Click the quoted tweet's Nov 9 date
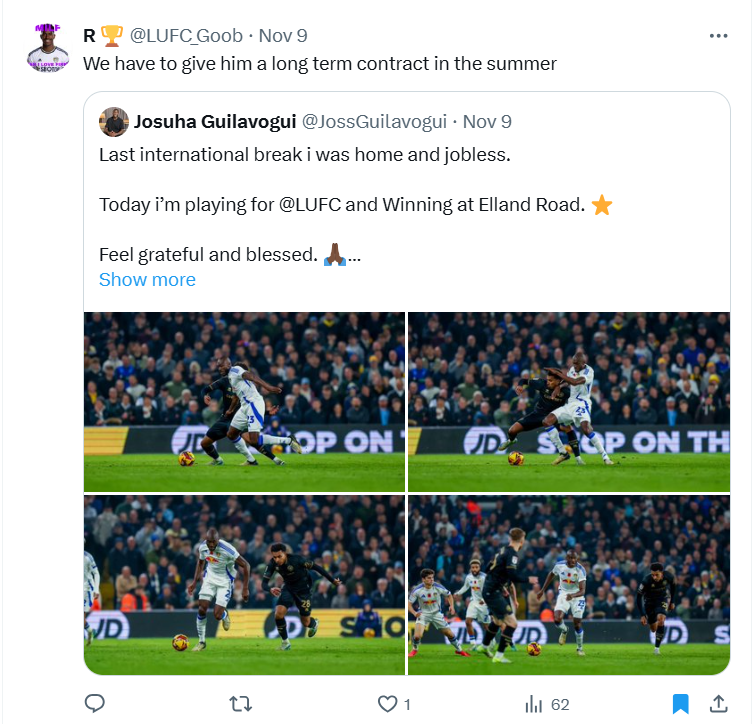 [x=487, y=122]
